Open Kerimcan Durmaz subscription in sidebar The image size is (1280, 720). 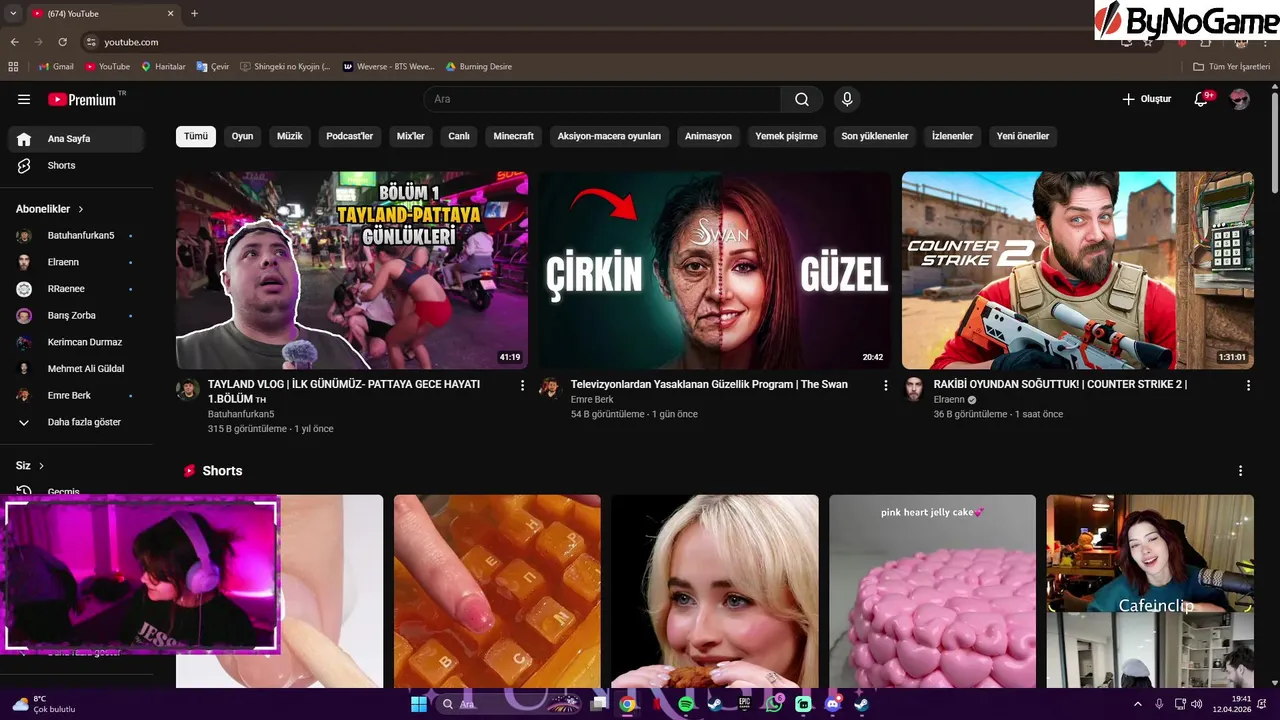click(x=76, y=342)
